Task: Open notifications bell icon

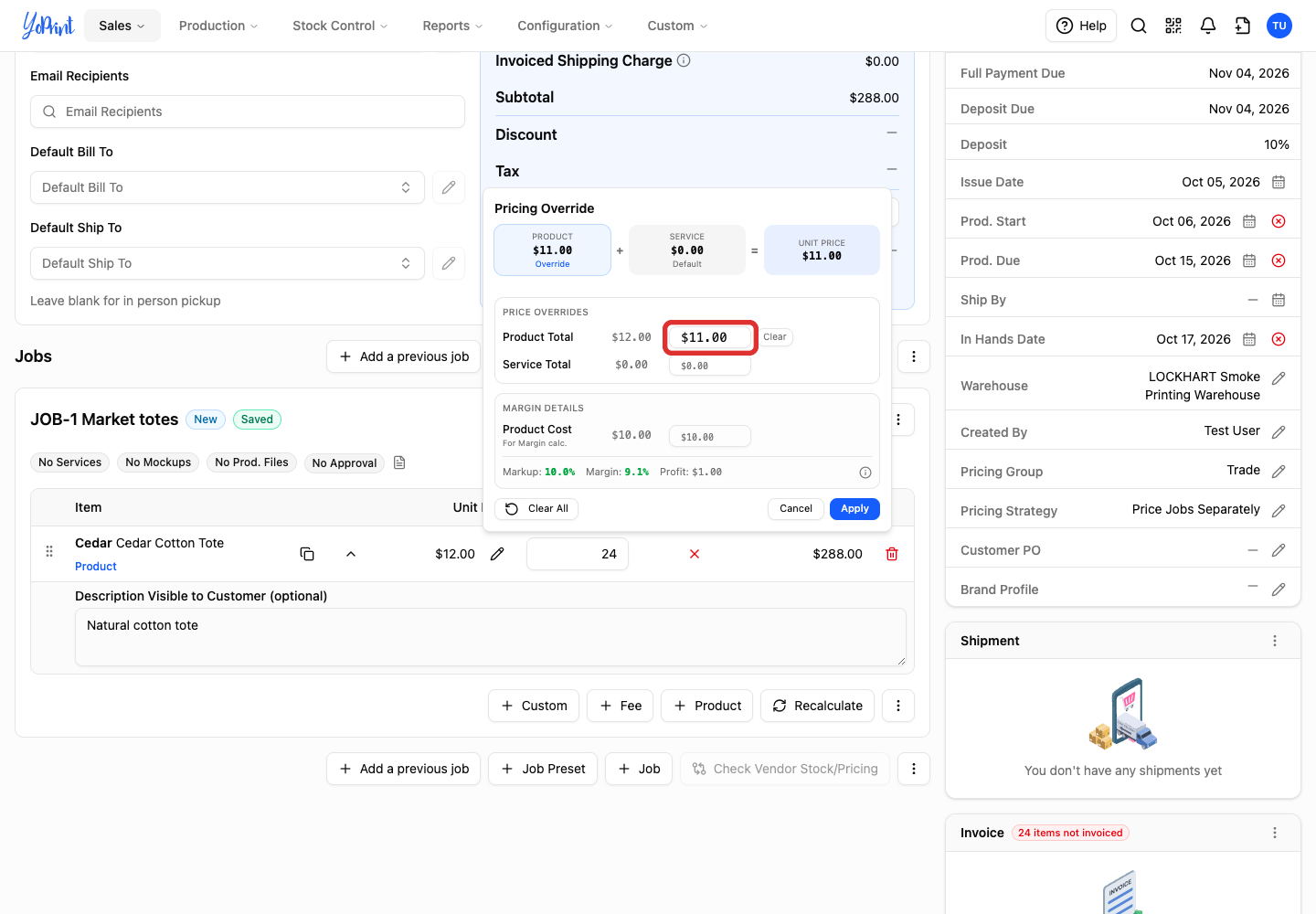Action: [x=1208, y=26]
